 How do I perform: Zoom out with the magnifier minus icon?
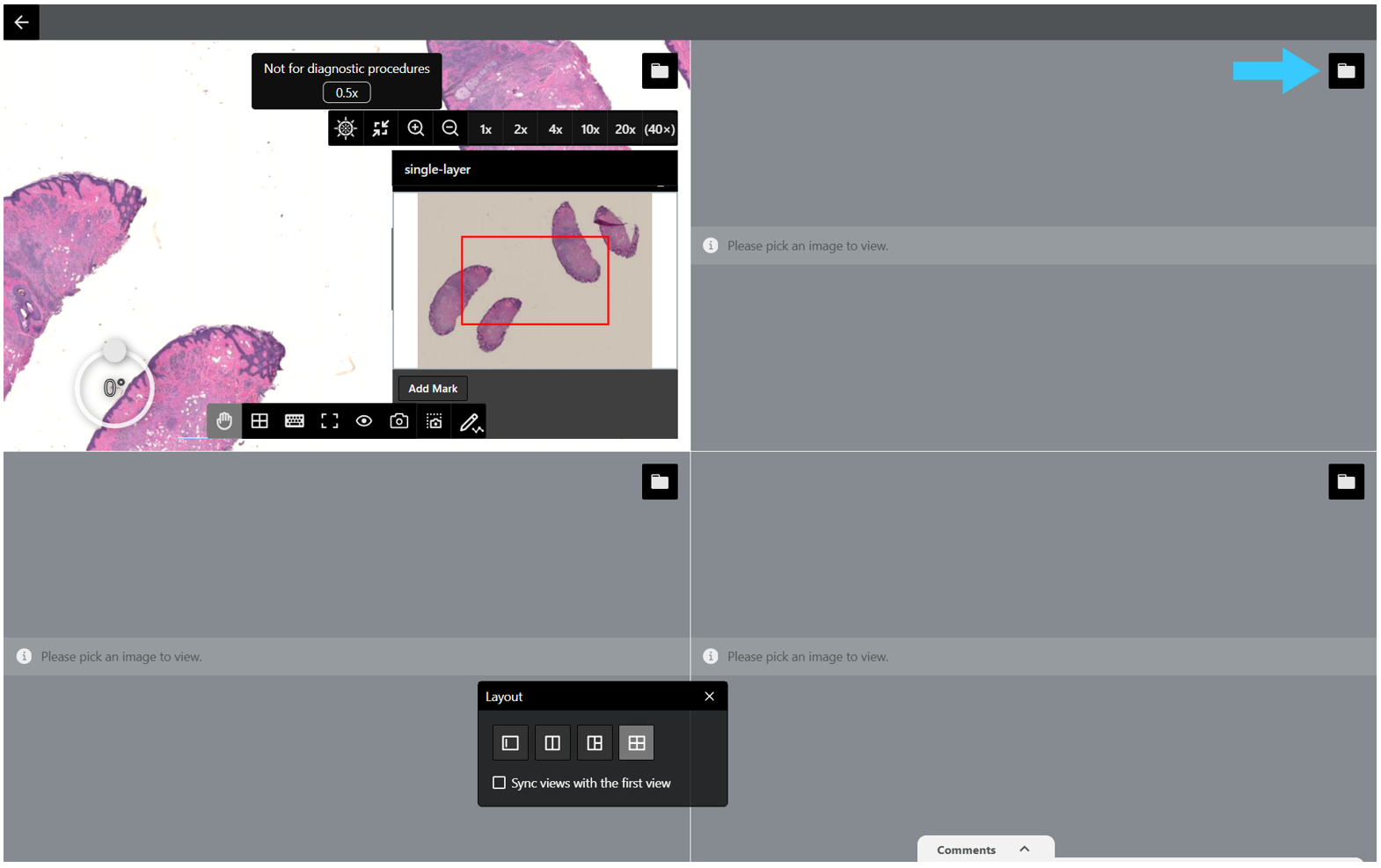(450, 128)
